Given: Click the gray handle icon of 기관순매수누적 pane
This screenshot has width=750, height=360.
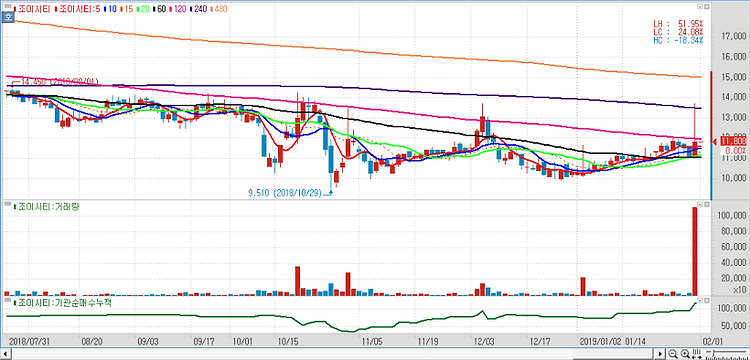Looking at the screenshot, I should pos(7,300).
